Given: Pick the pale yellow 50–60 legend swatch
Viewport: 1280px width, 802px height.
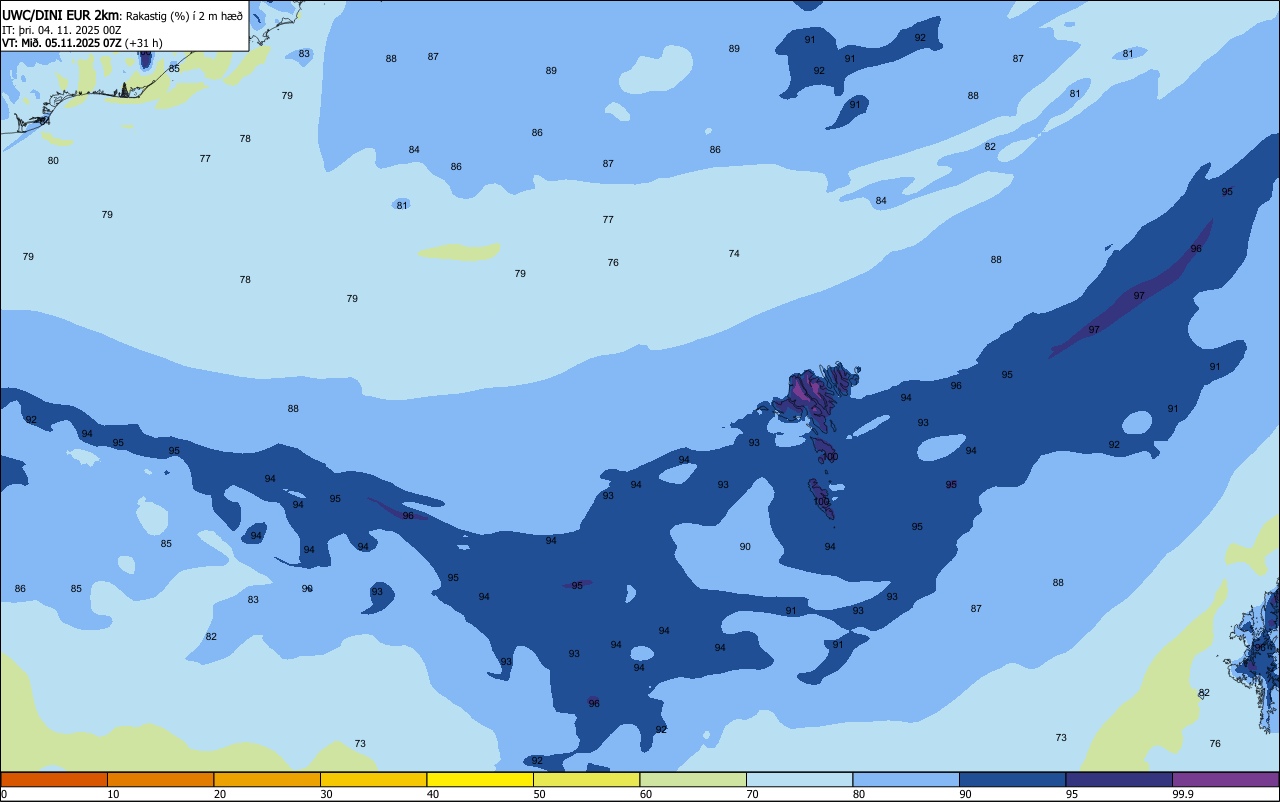Looking at the screenshot, I should coord(586,779).
